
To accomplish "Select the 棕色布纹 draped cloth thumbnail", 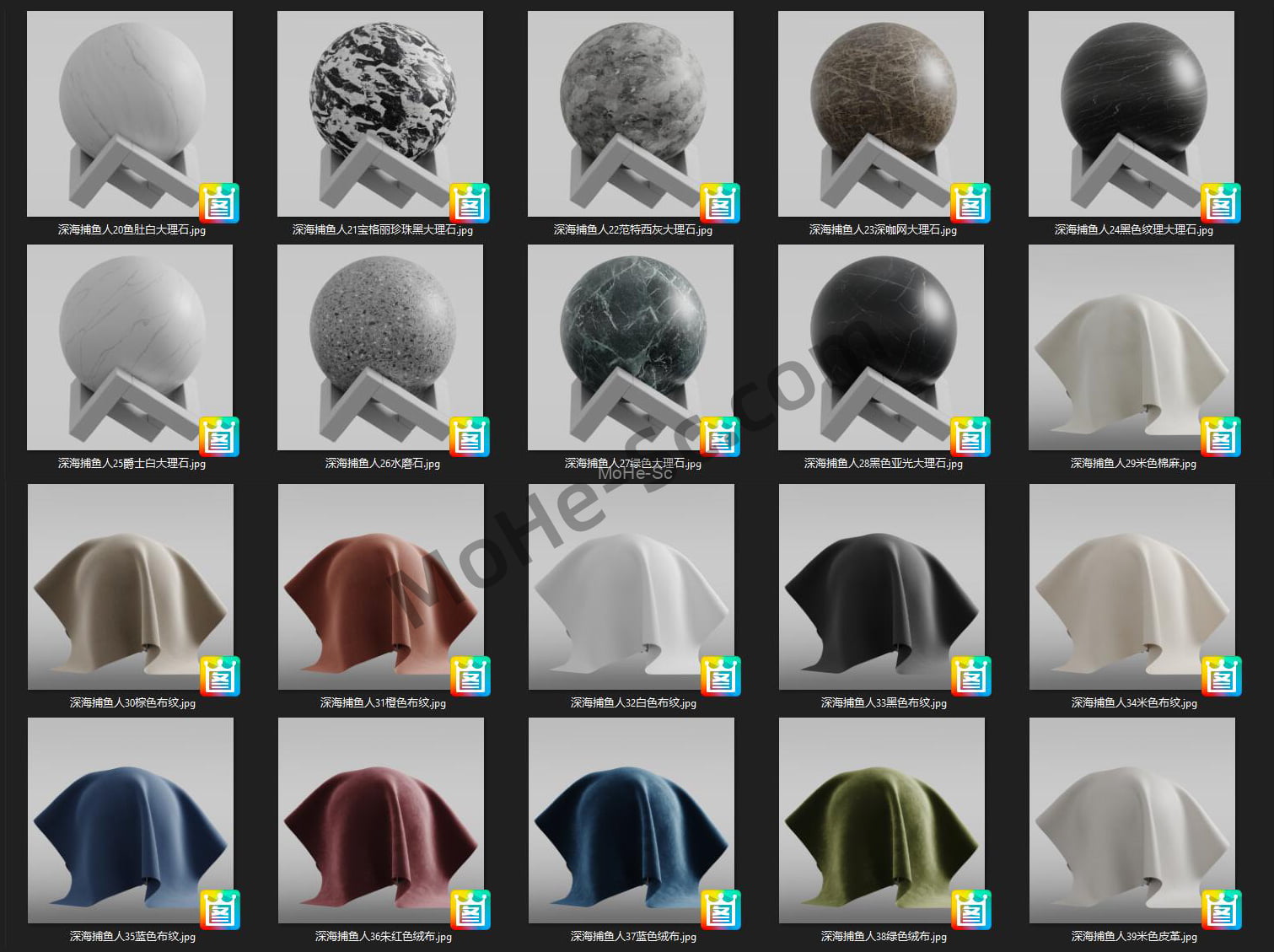I will (x=131, y=587).
